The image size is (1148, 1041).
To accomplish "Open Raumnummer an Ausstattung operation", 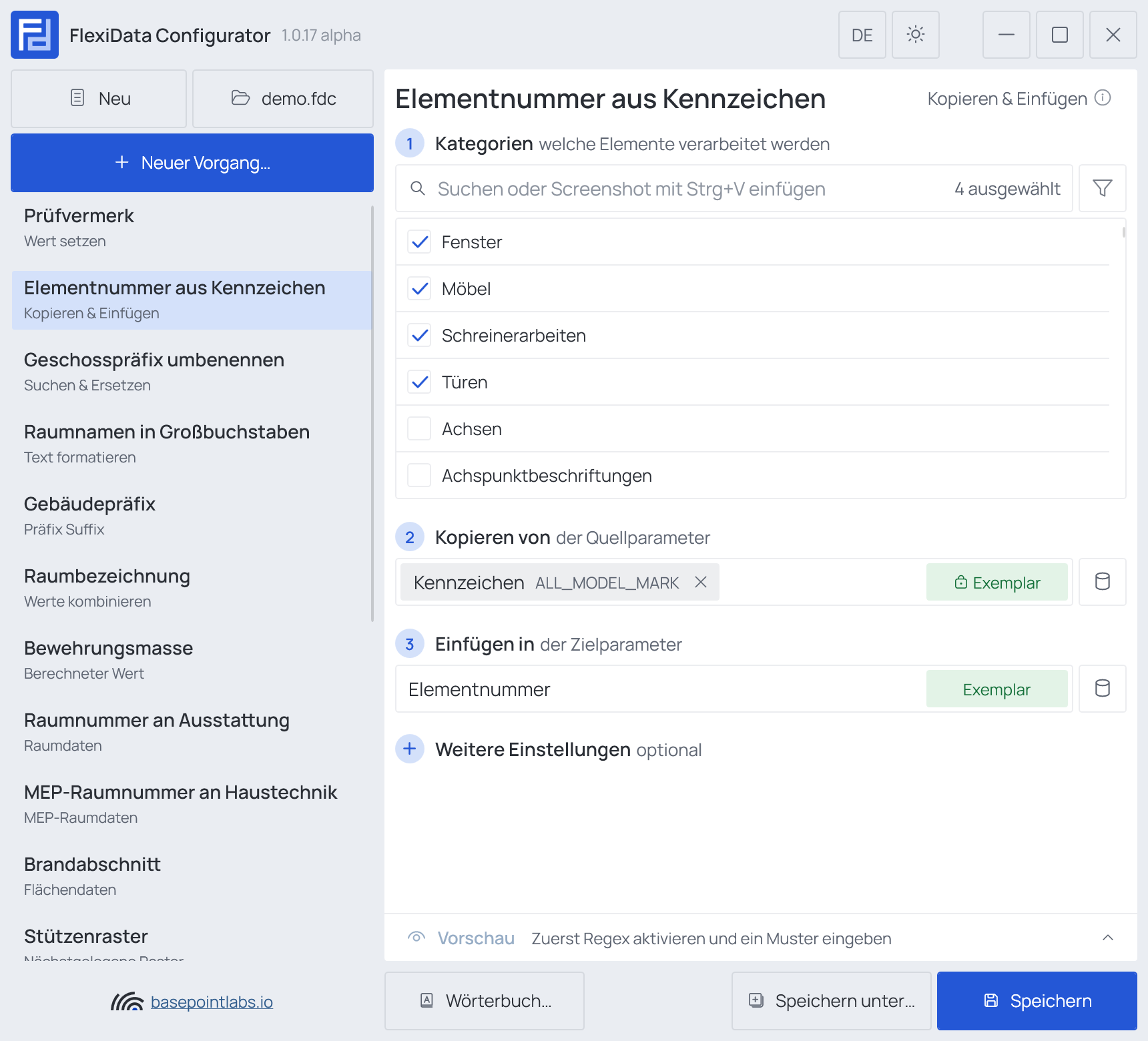I will click(x=192, y=732).
